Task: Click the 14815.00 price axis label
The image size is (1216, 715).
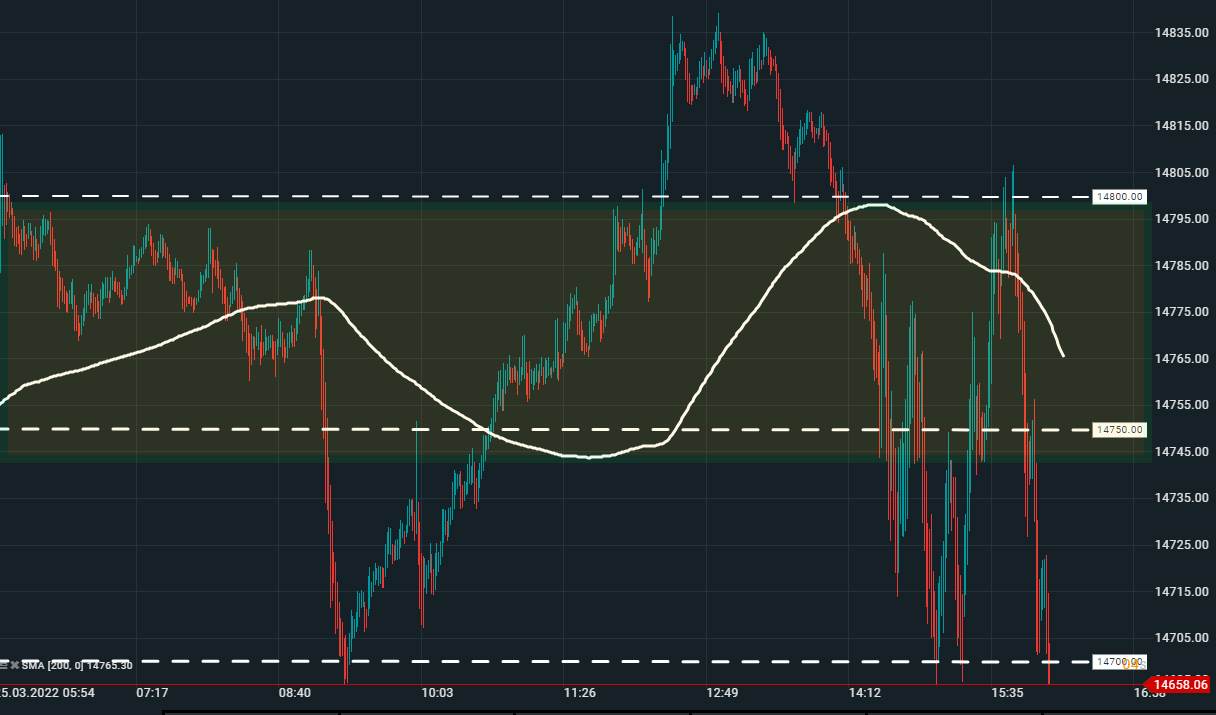Action: 1181,125
